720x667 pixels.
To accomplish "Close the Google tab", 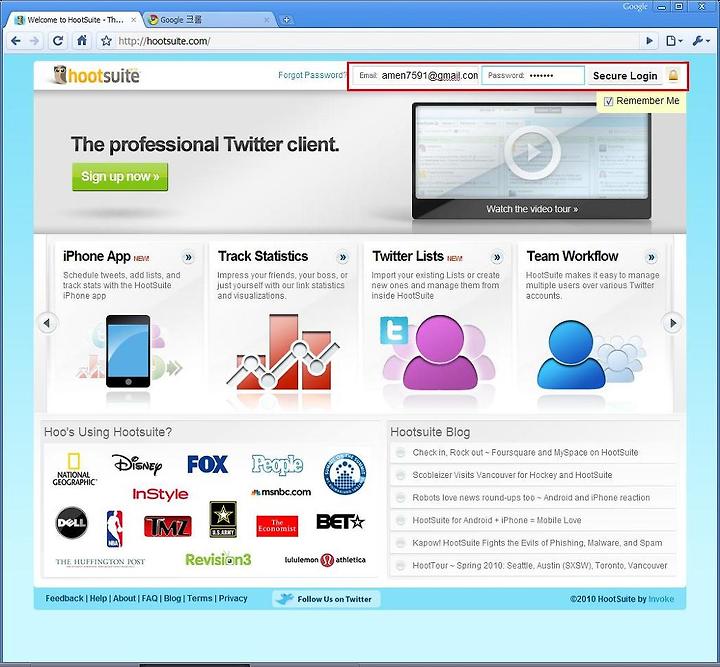I will [x=267, y=20].
